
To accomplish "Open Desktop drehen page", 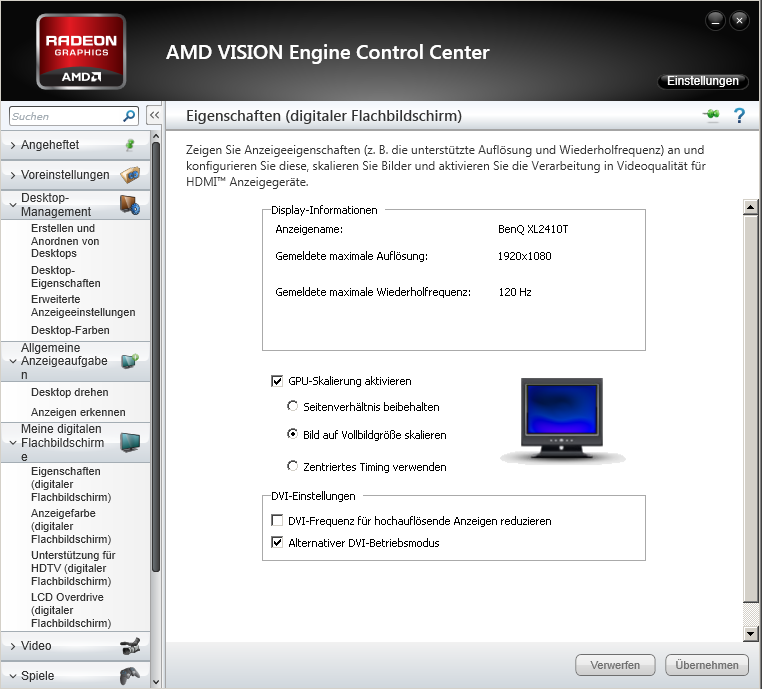I will pos(69,392).
